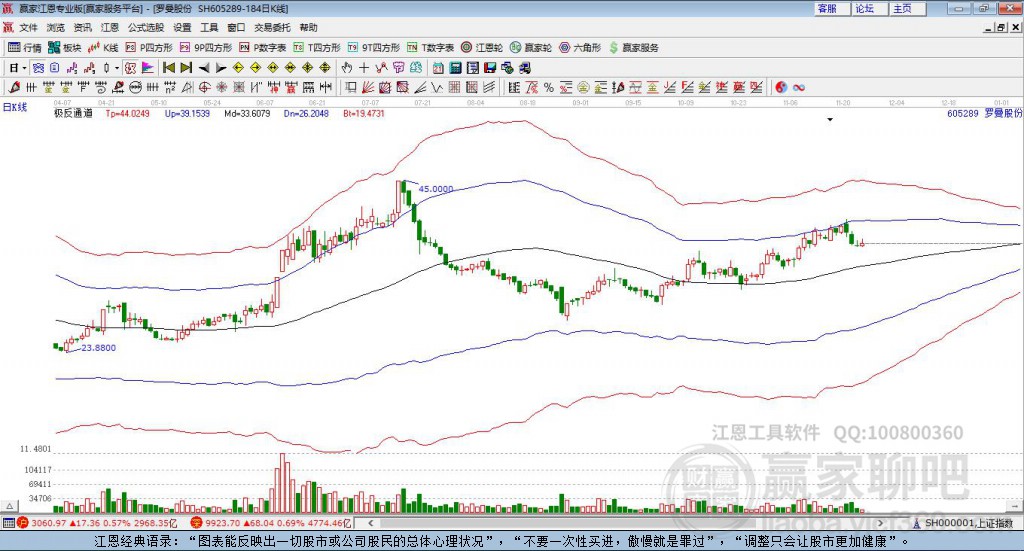Open the 浏览 menu
The width and height of the screenshot is (1024, 551).
(56, 27)
